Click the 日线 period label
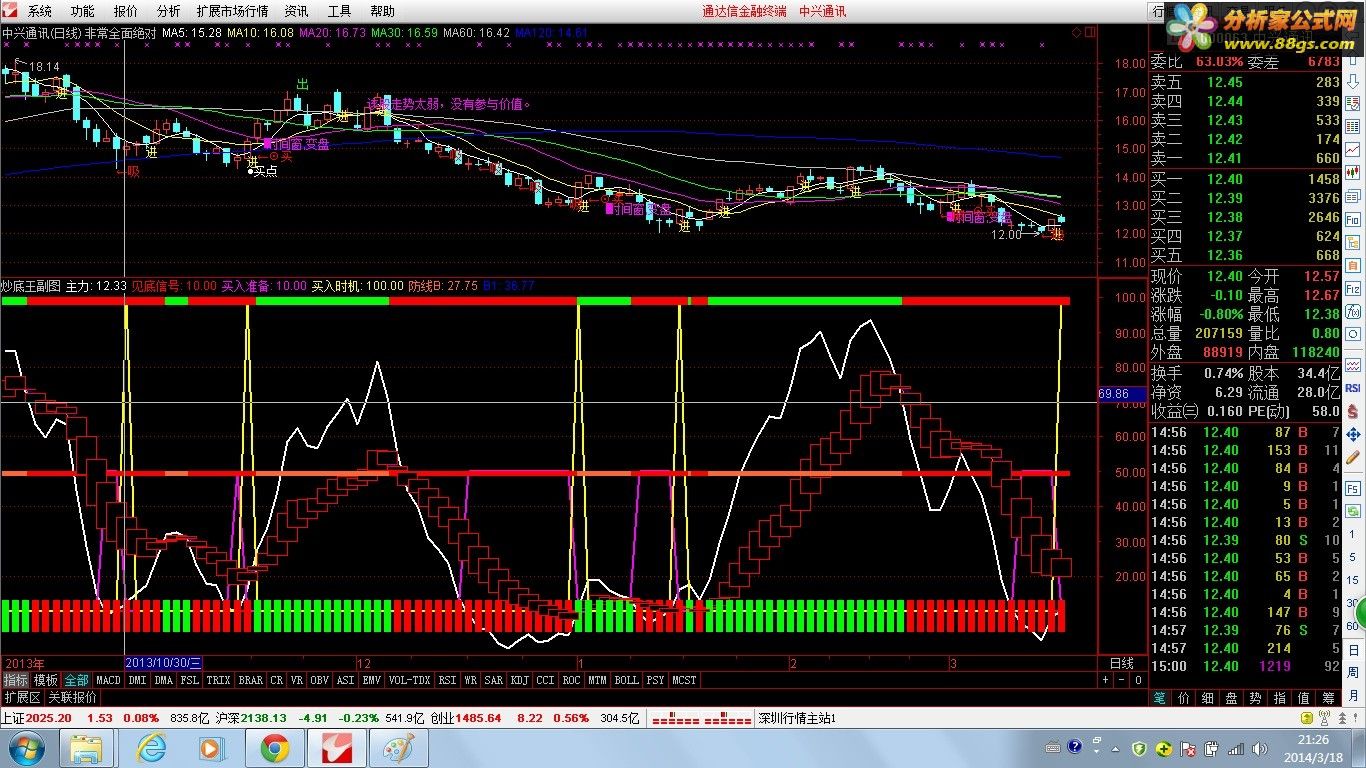 click(x=1122, y=663)
